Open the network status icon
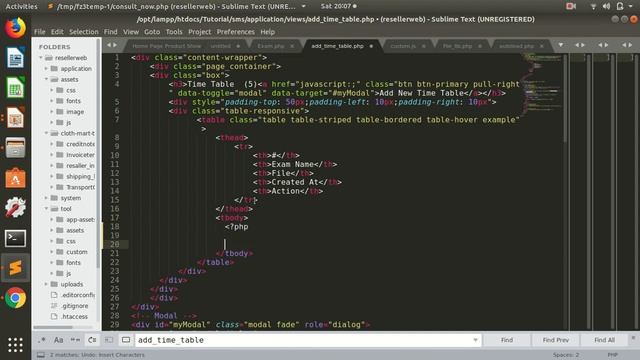Screen dimensions: 640x360 (x=593, y=6)
